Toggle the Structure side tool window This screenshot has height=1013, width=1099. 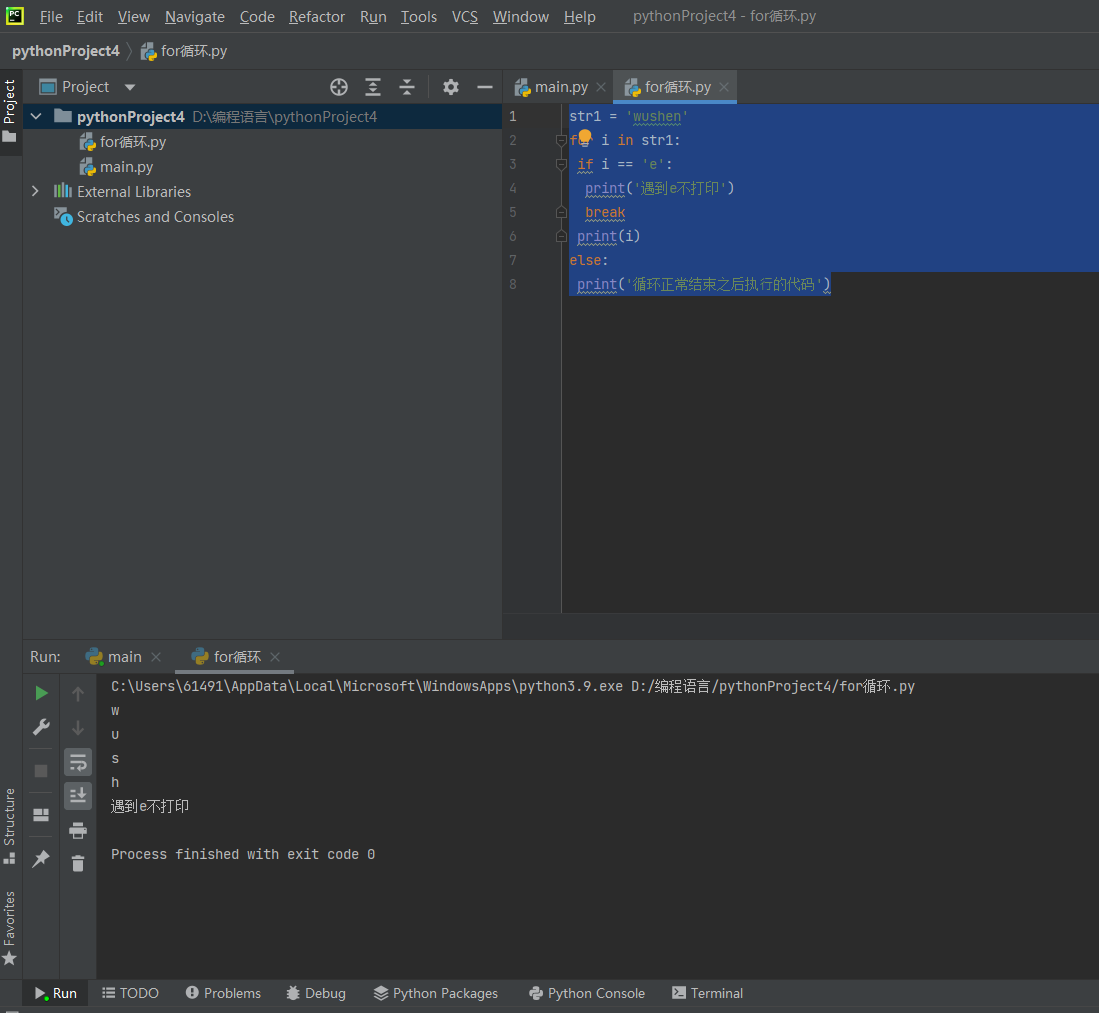(x=10, y=825)
